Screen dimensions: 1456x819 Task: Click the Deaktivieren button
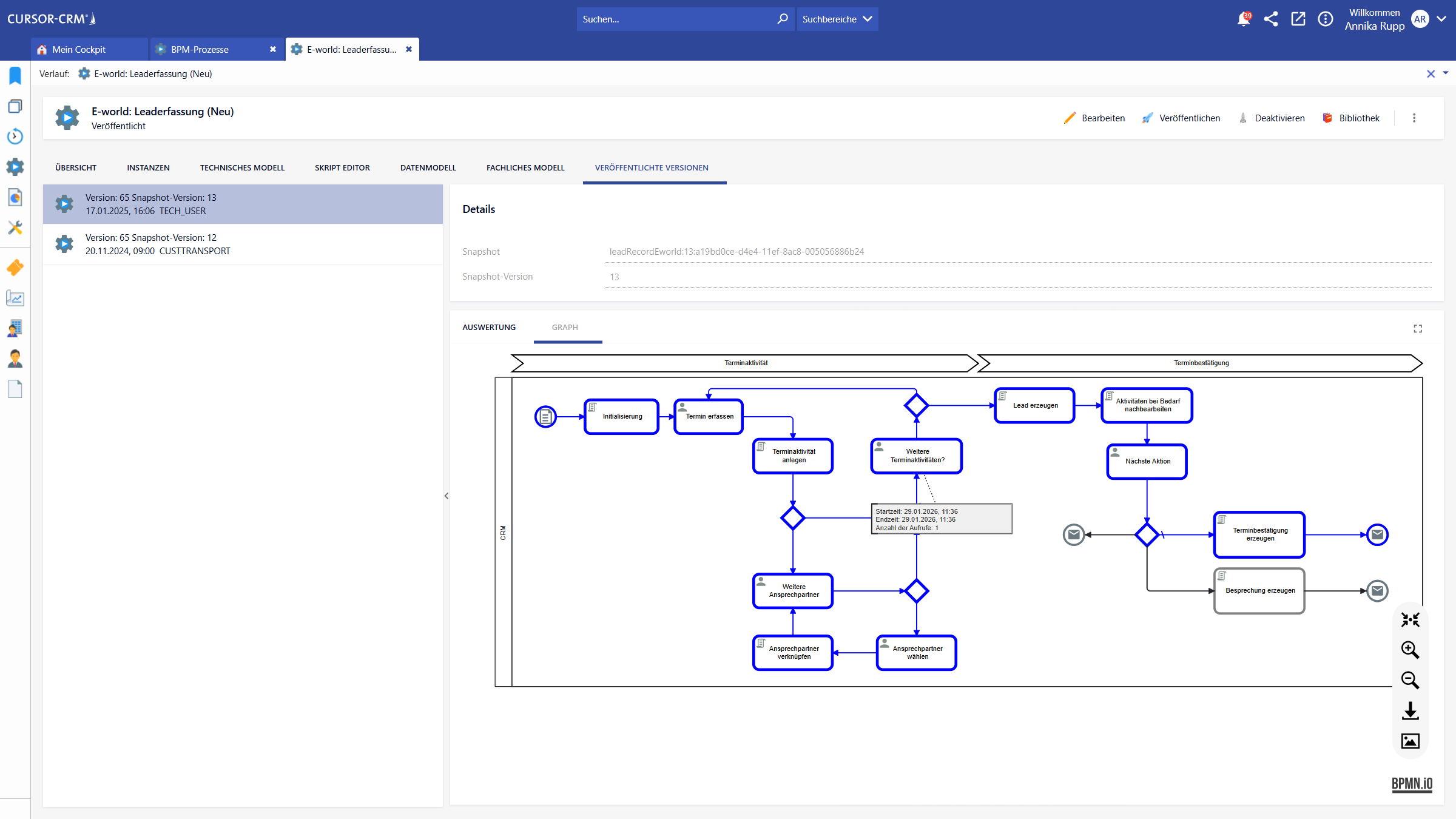1272,118
